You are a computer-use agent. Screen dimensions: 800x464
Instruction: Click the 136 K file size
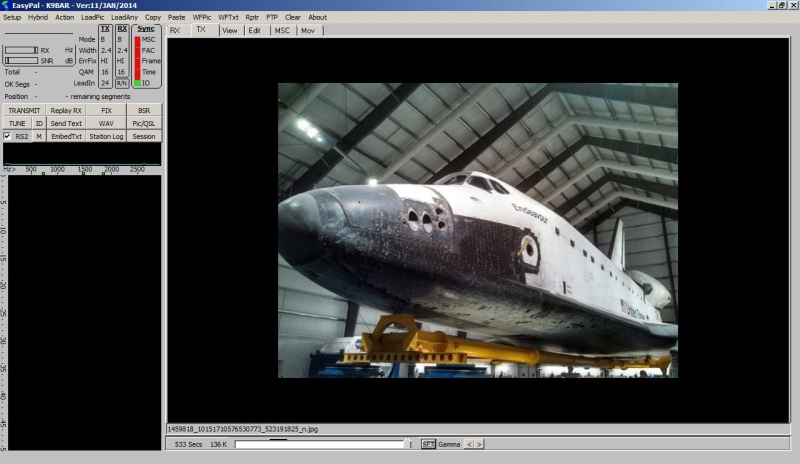pos(218,445)
